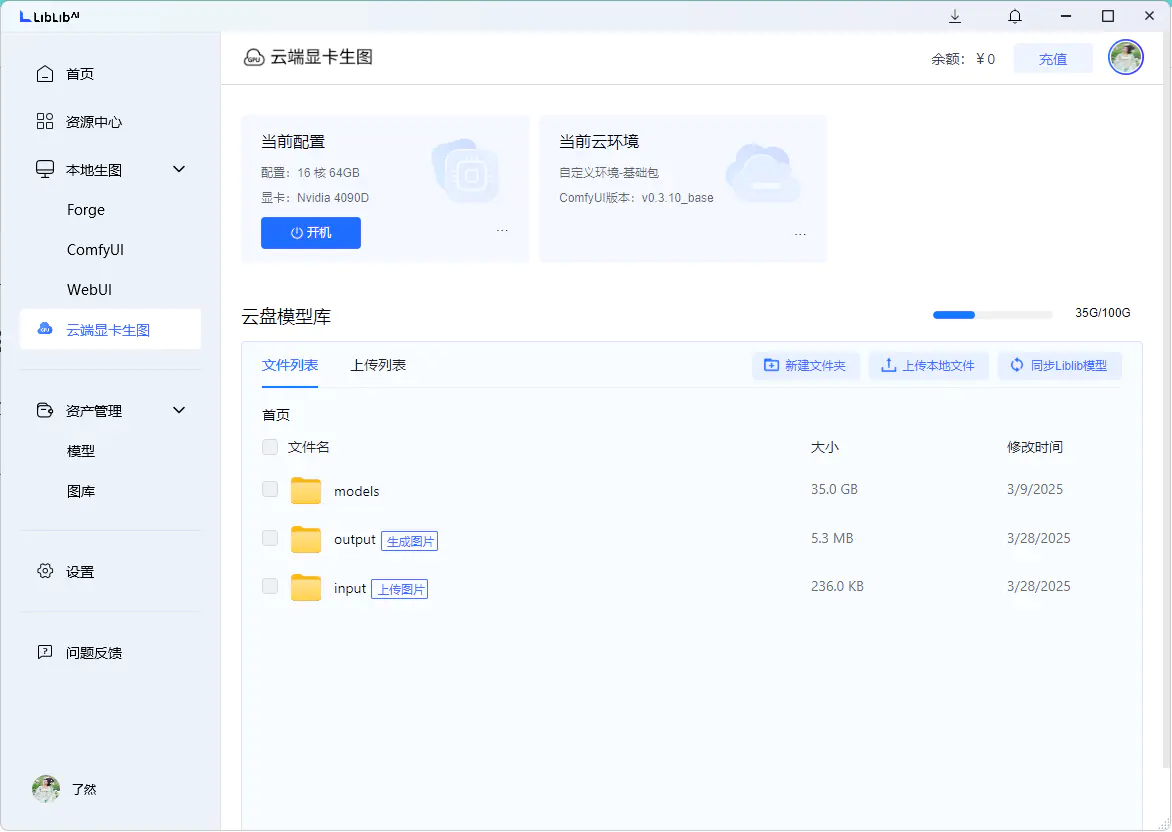The image size is (1172, 832).
Task: Click the 充值 recharge button
Action: pyautogui.click(x=1053, y=58)
